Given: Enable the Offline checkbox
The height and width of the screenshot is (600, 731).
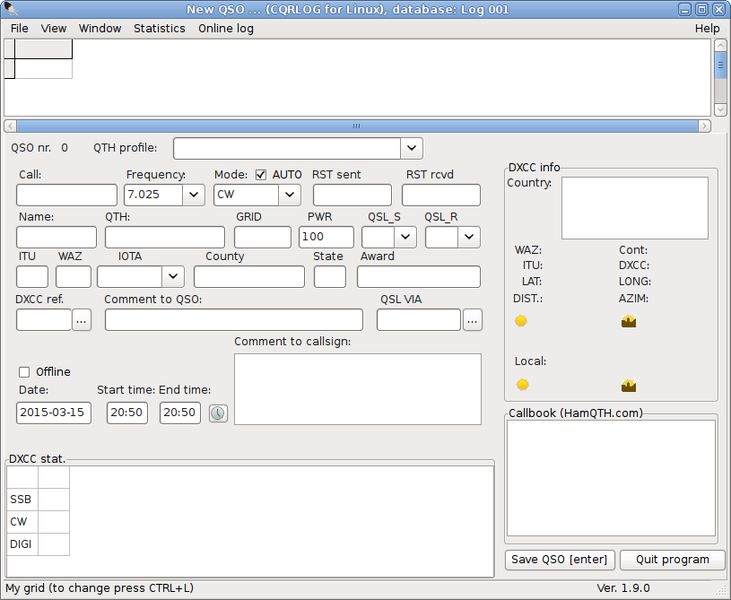Looking at the screenshot, I should [x=24, y=372].
